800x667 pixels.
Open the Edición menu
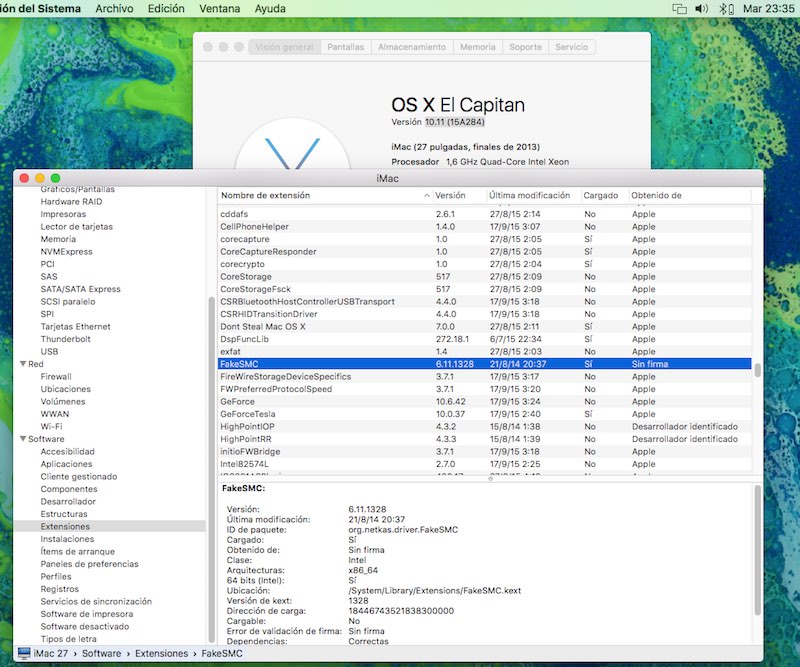point(166,9)
